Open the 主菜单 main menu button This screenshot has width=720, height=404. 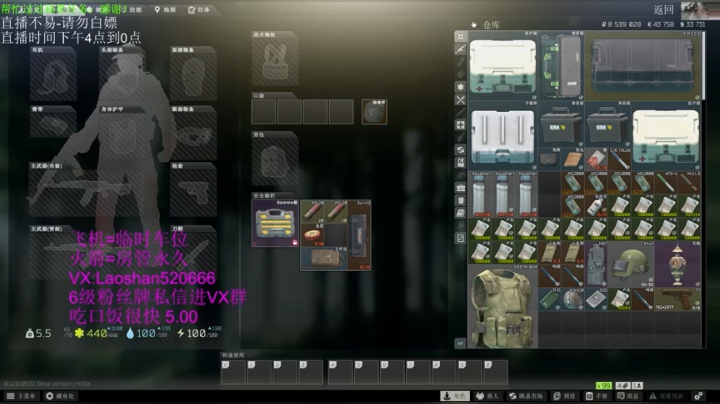[21, 396]
